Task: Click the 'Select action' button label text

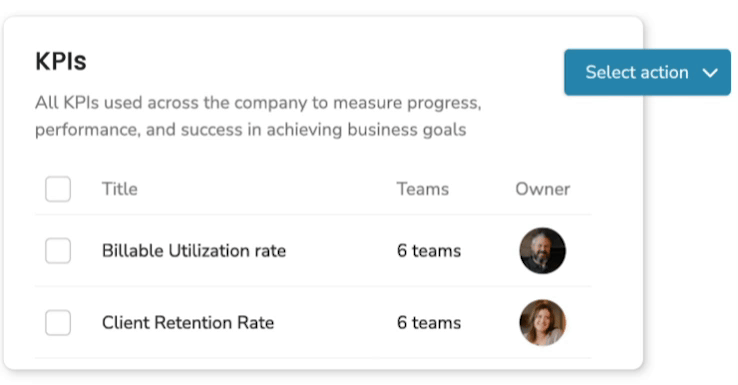Action: click(637, 72)
